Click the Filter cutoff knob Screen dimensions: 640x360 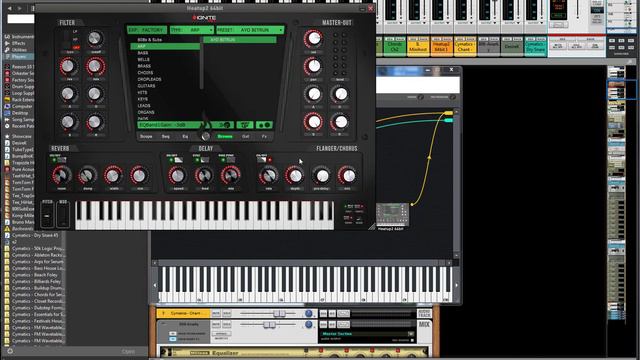tap(95, 39)
